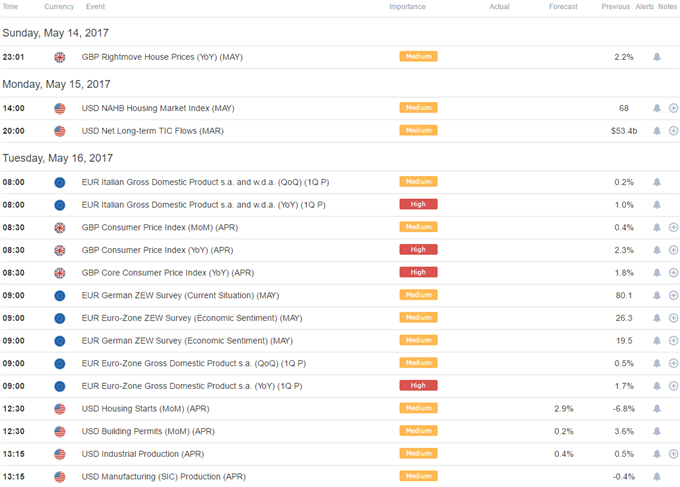Add note for German ZEW Economic Sentiment

coord(673,340)
